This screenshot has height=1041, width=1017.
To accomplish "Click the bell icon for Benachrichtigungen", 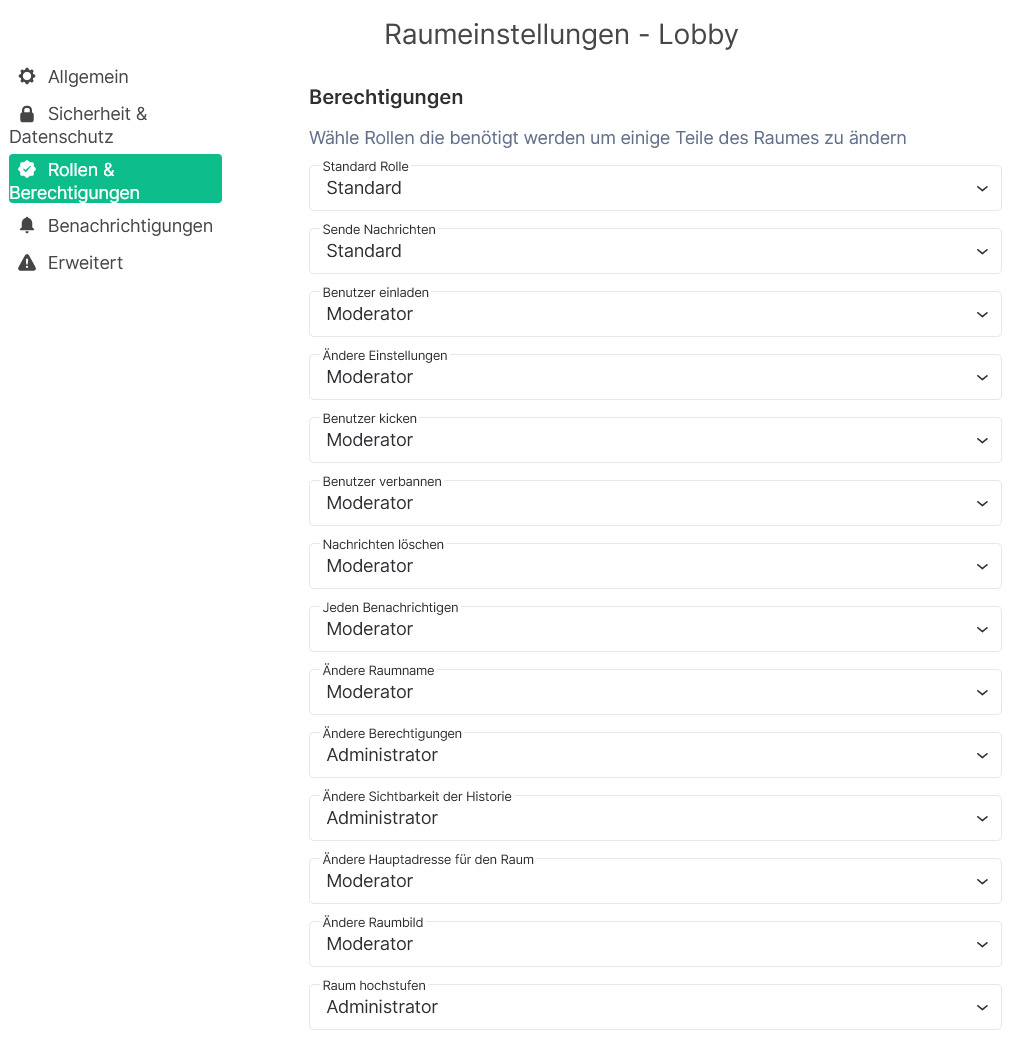I will pos(27,226).
